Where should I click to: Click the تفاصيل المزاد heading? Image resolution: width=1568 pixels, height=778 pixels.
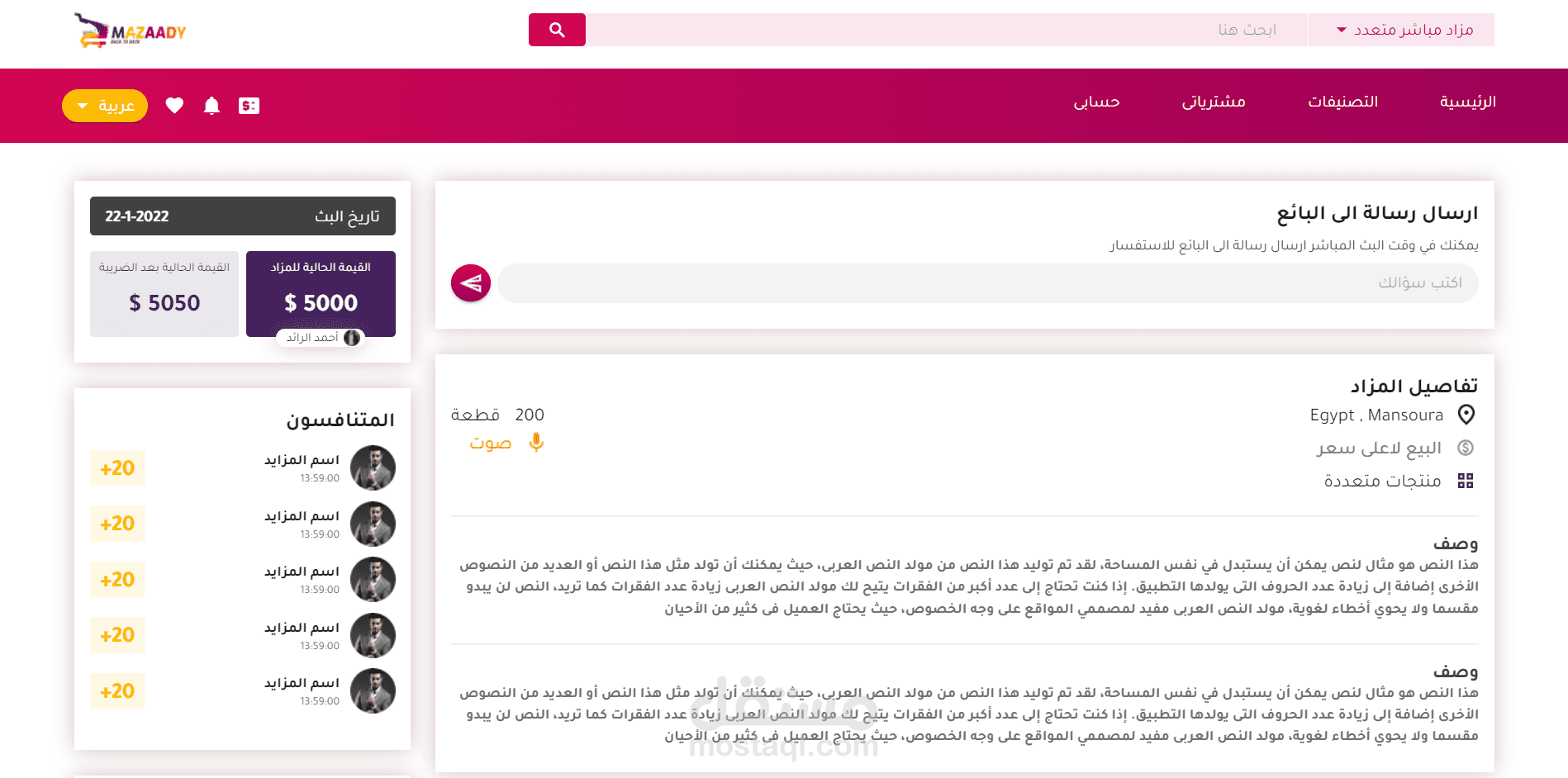[1414, 386]
